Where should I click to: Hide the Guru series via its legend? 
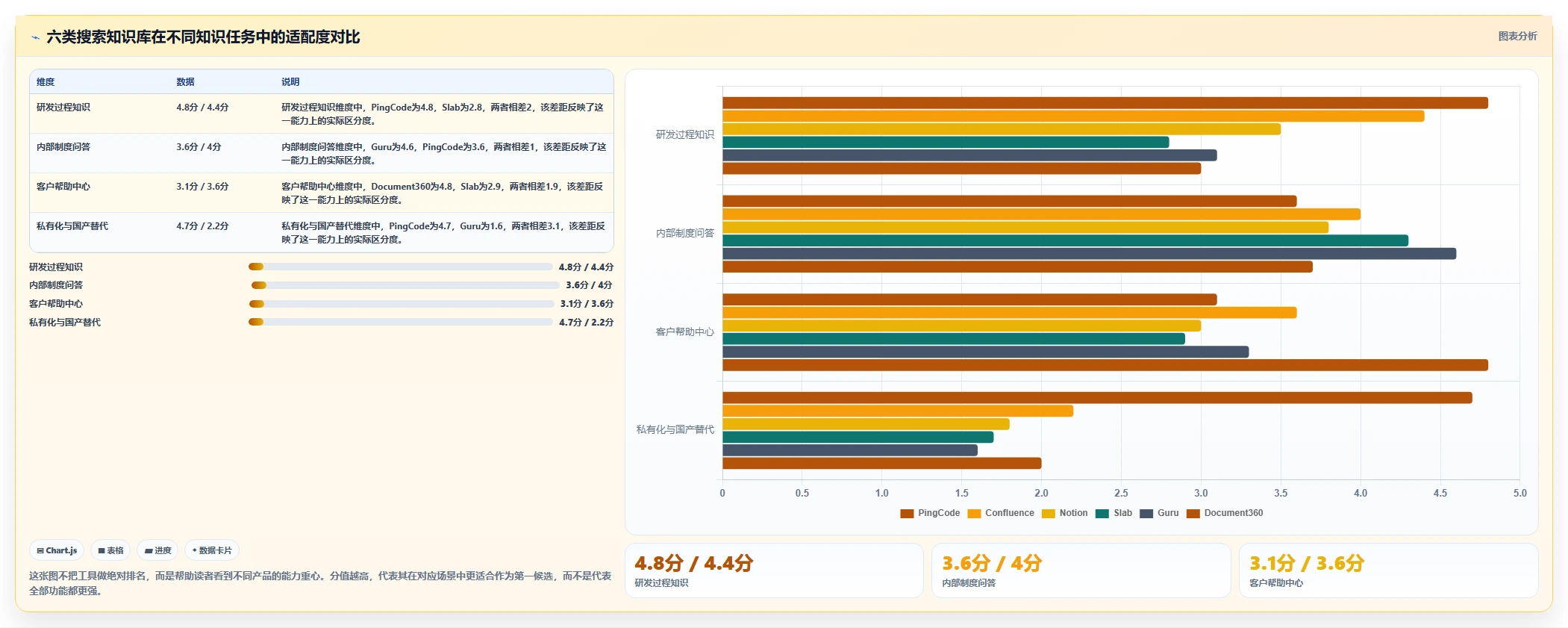tap(1159, 514)
